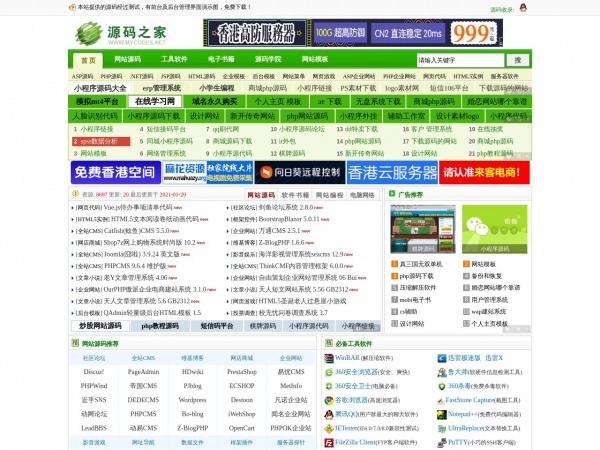Focus the 请输入关键字 search field
600x450 pixels.
coord(460,60)
